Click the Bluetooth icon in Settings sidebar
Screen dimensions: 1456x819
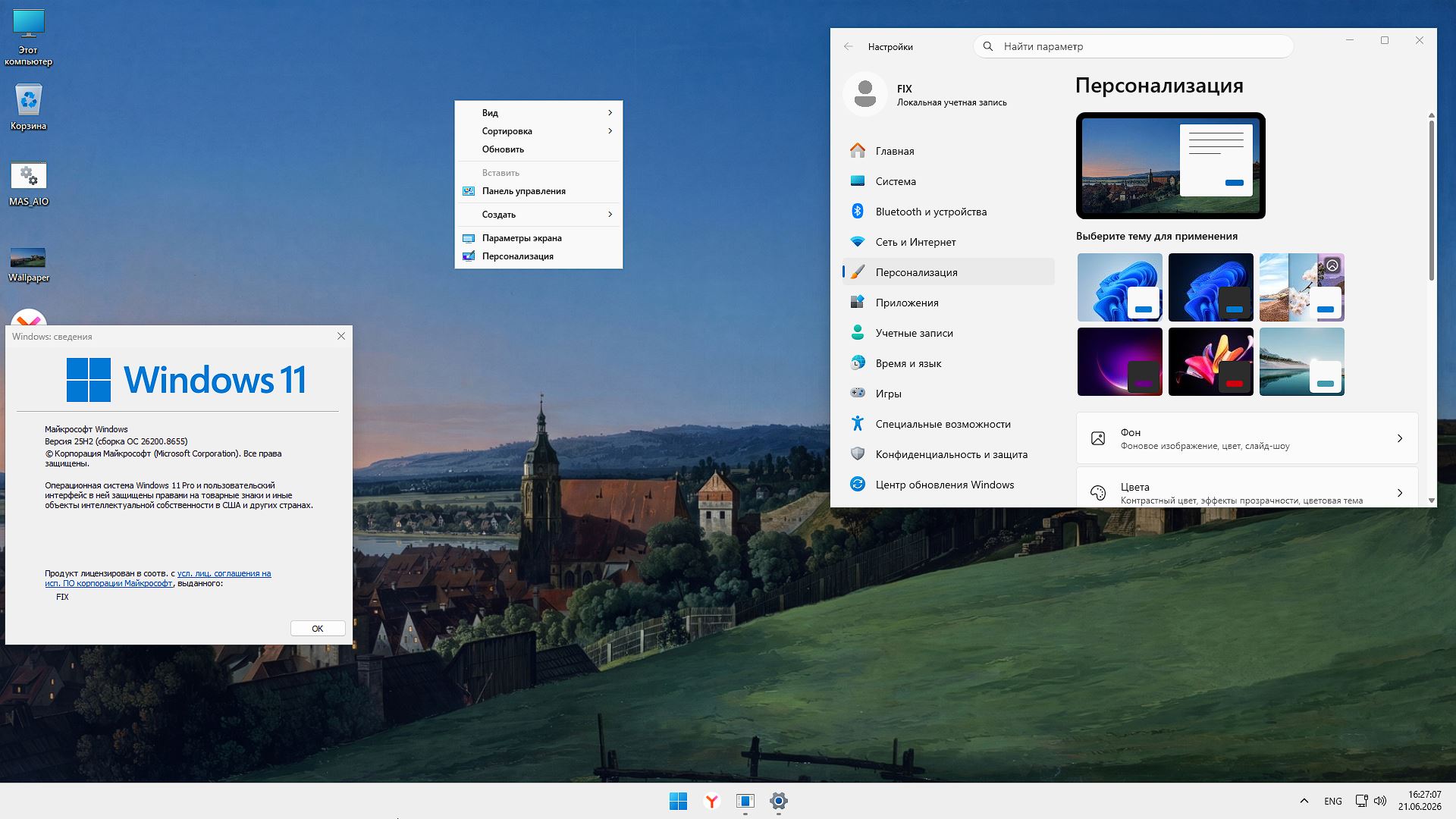point(858,212)
